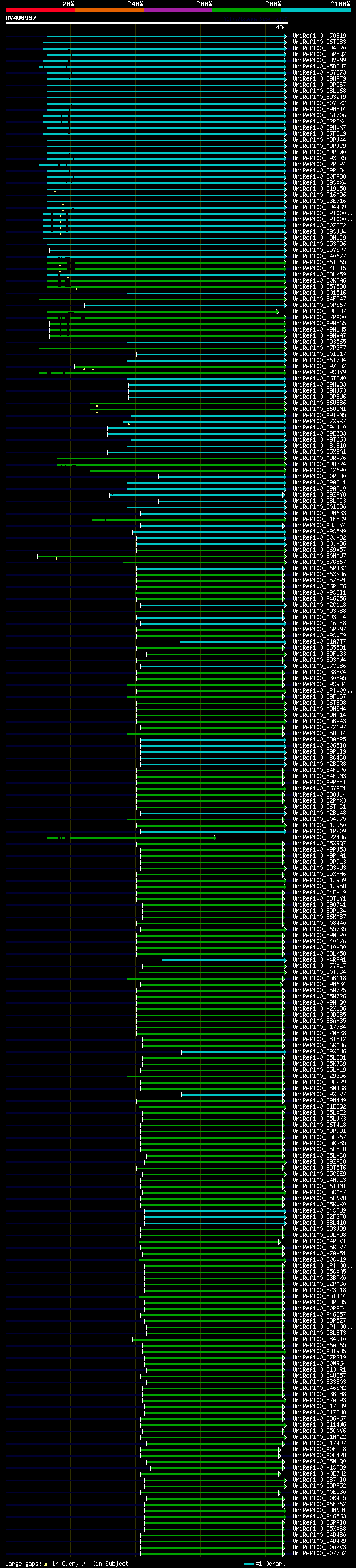Viewport: 356px width, 1568px height.
Task: Select hit UniRef100_Q8LET3
Action: point(319,1332)
